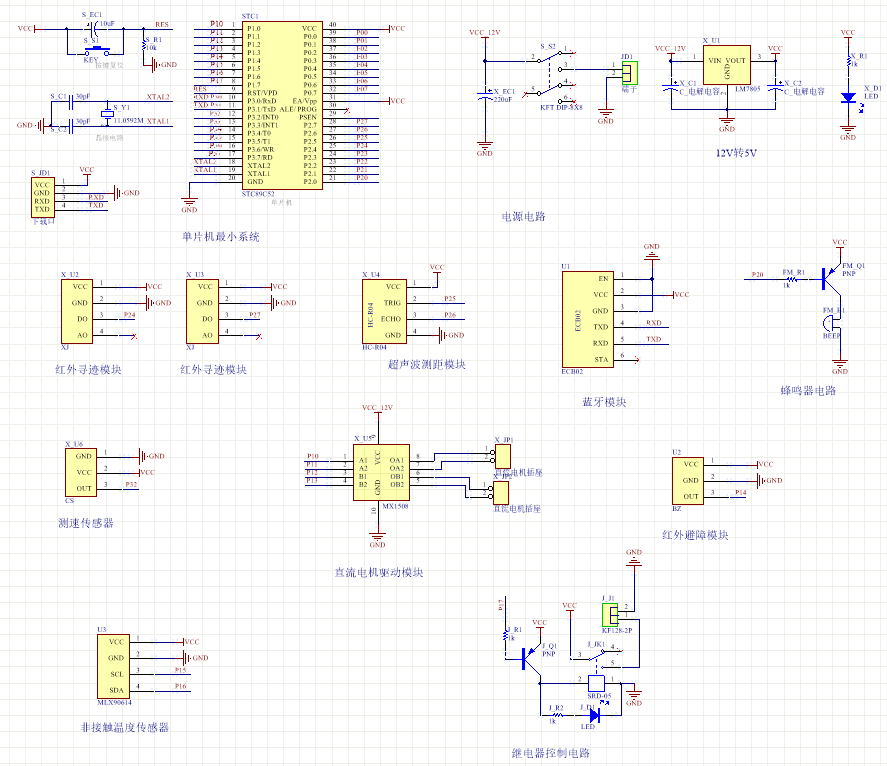The image size is (887, 766).
Task: Click the '单片机最小系统' section title
Action: click(221, 236)
